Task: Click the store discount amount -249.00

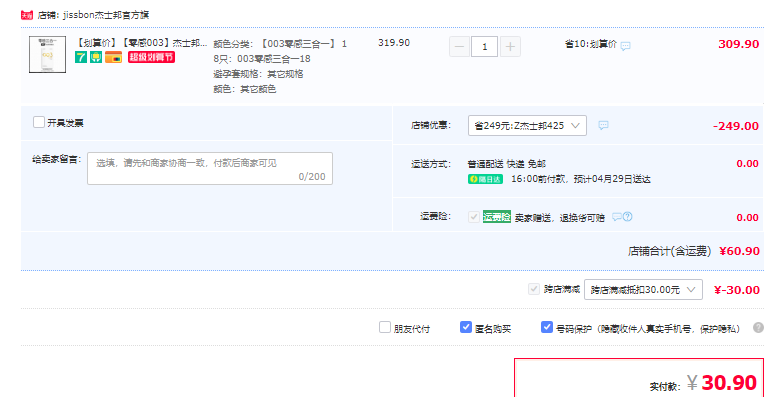Action: 736,126
